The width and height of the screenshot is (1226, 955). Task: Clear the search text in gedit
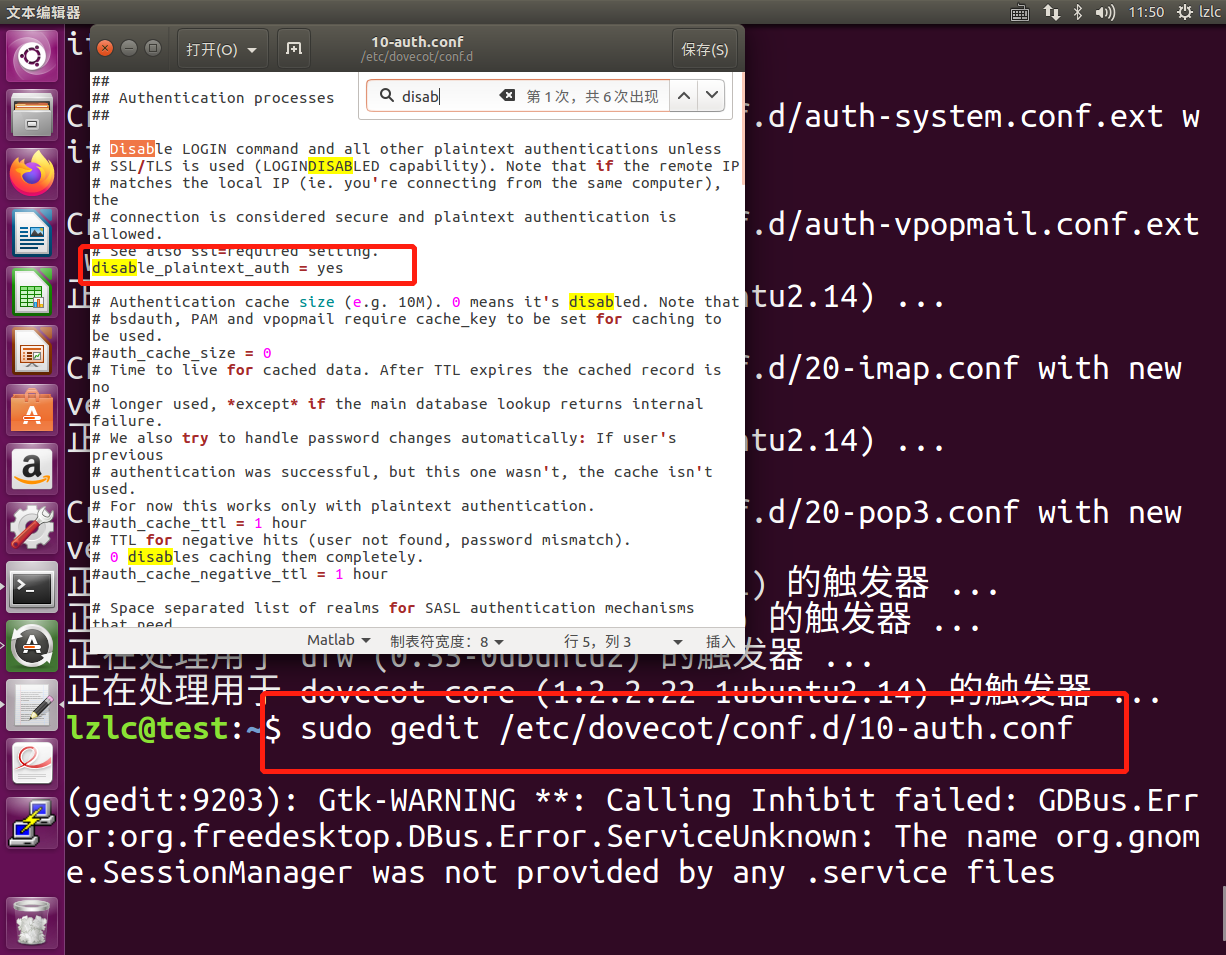click(507, 96)
